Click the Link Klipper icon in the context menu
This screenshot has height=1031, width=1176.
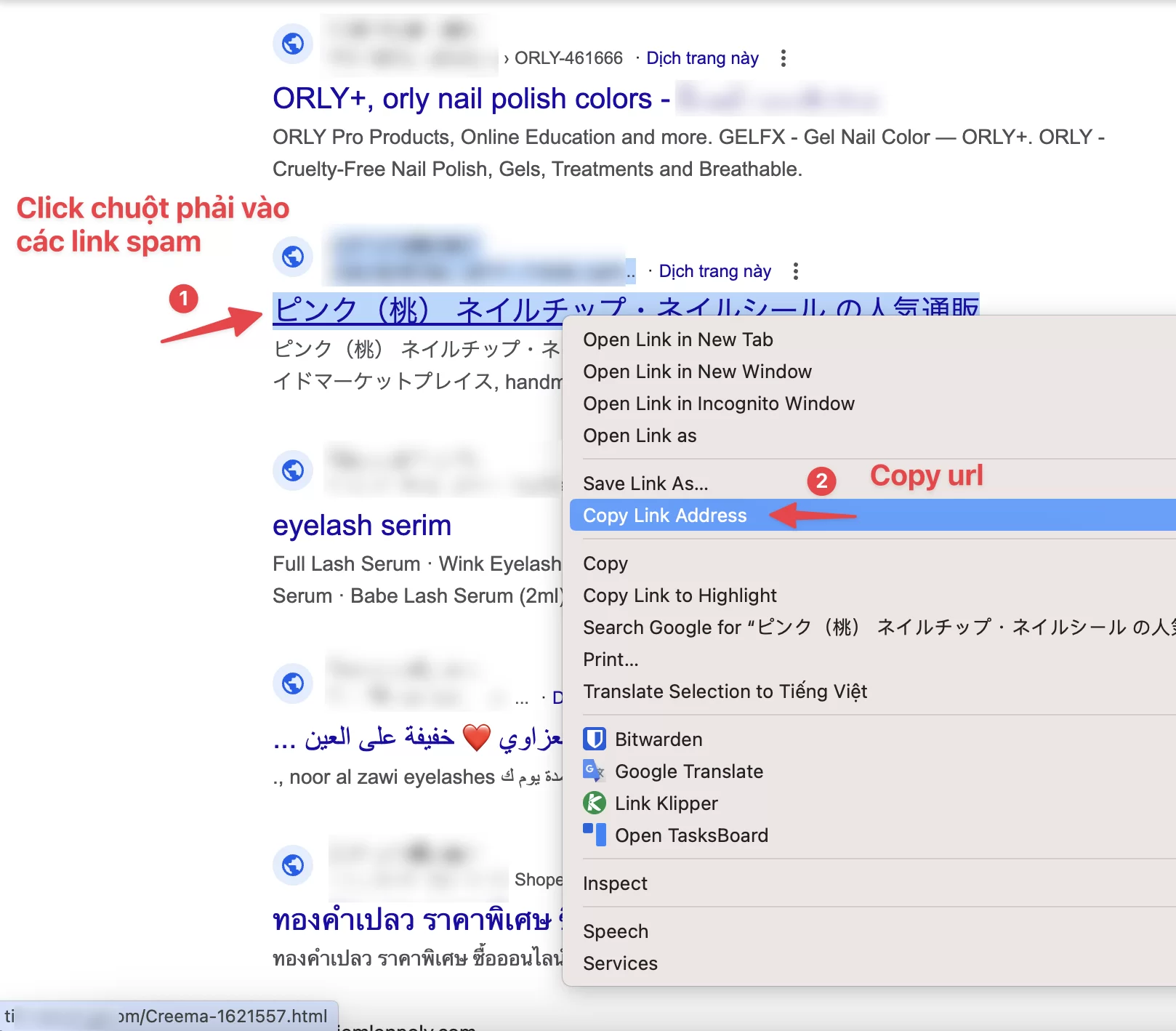coord(595,803)
